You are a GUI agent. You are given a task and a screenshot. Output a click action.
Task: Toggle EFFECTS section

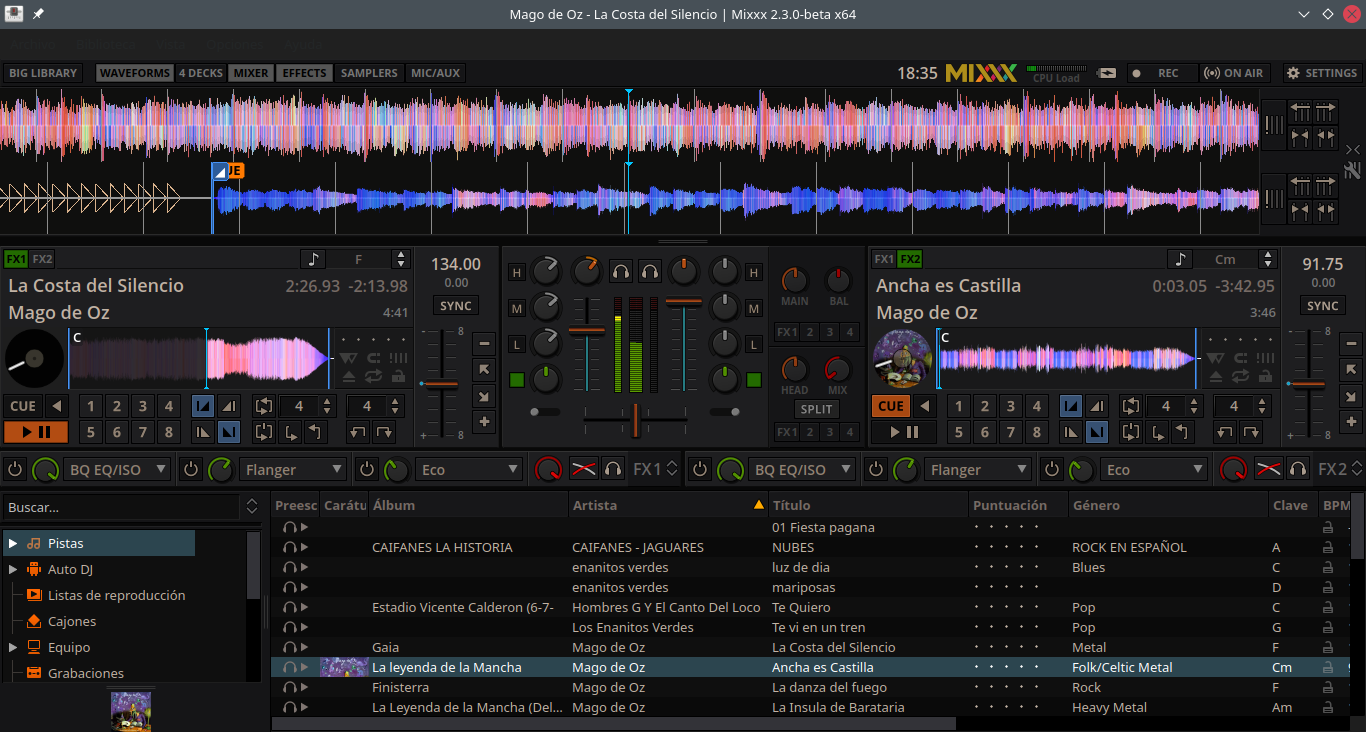[304, 73]
